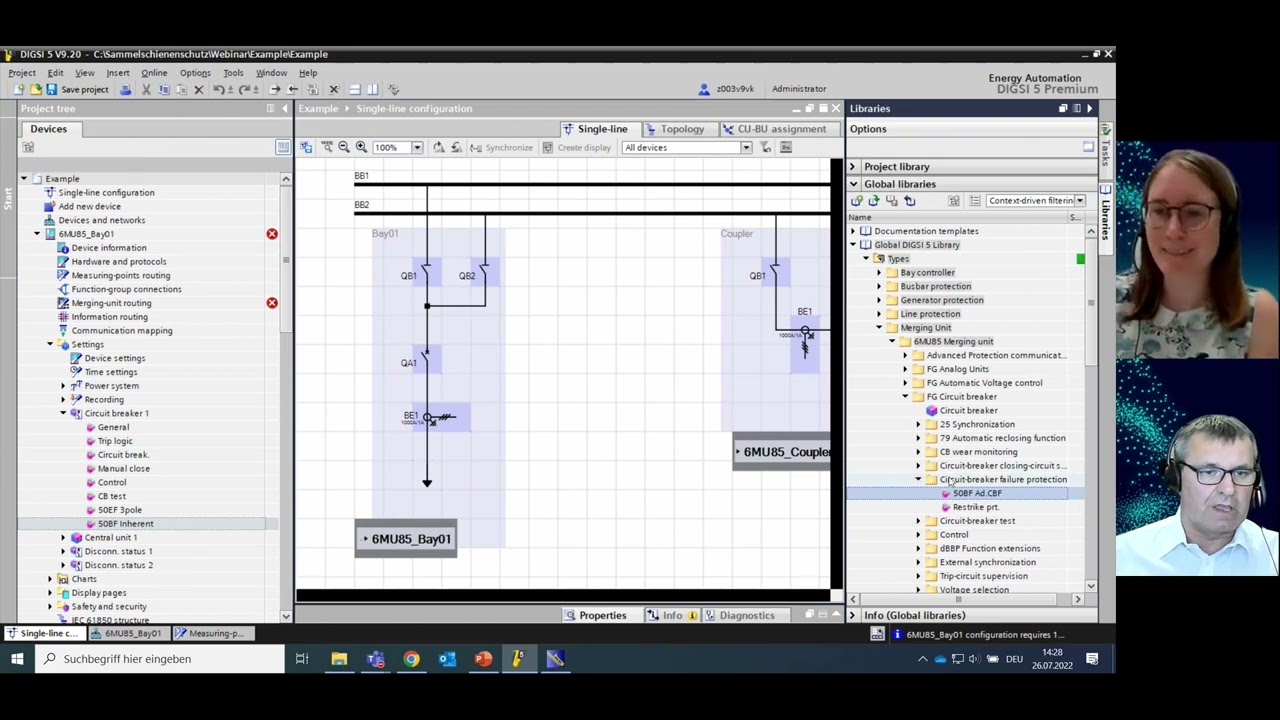Collapse the Global libraries section

coord(853,184)
